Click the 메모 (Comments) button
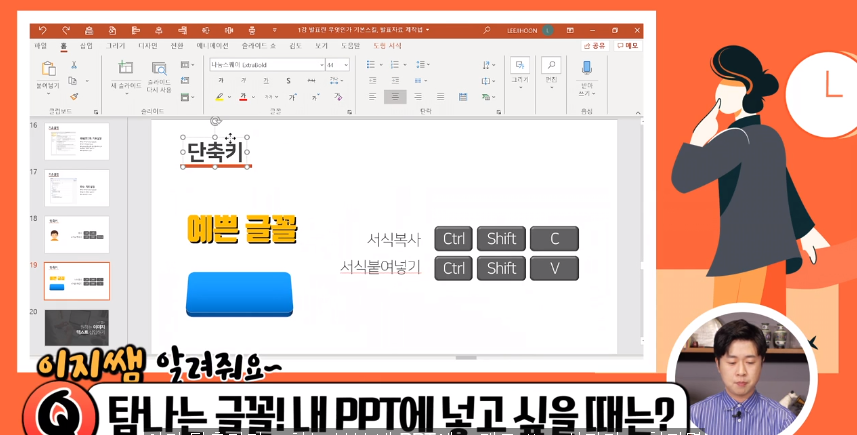This screenshot has height=435, width=857. (627, 46)
